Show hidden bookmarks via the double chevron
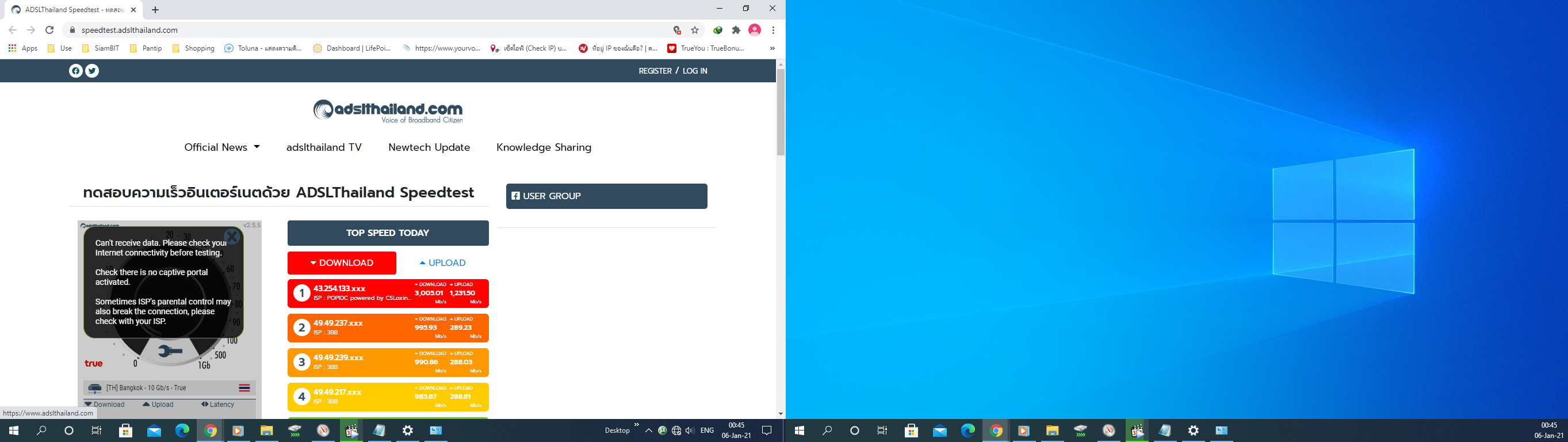Screen dimensions: 1568x442 [x=772, y=48]
